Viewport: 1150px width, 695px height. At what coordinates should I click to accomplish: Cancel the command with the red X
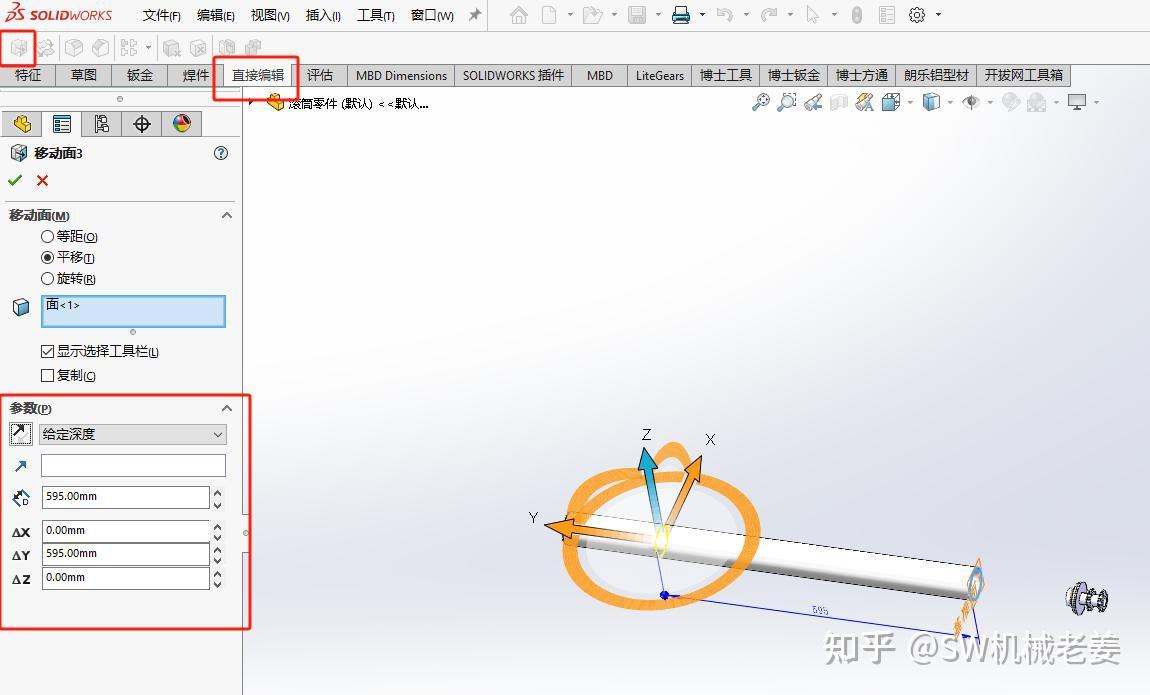click(41, 181)
